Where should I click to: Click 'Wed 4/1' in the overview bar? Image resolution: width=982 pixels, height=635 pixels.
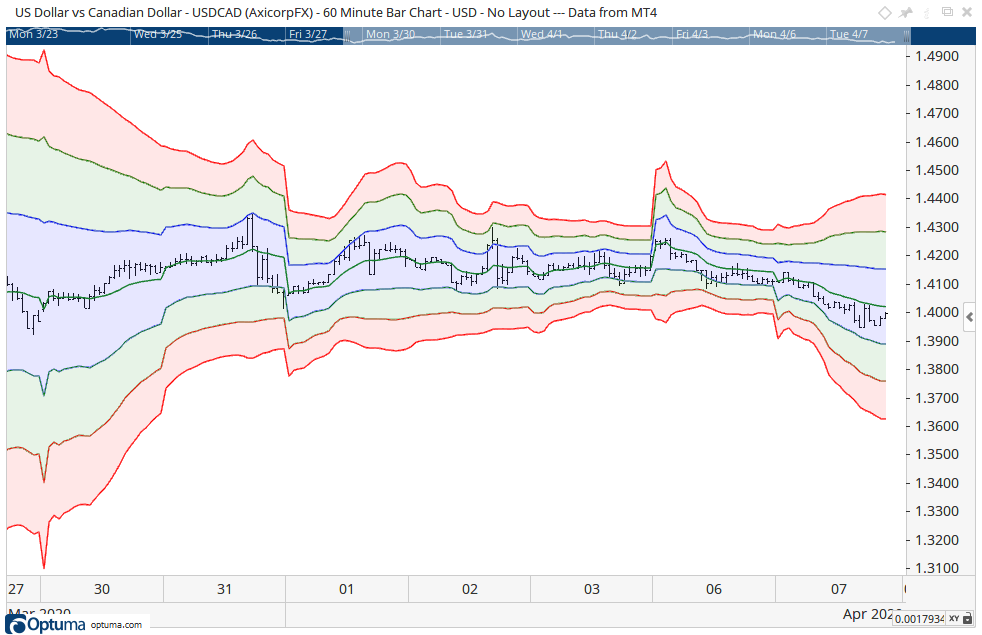(542, 34)
